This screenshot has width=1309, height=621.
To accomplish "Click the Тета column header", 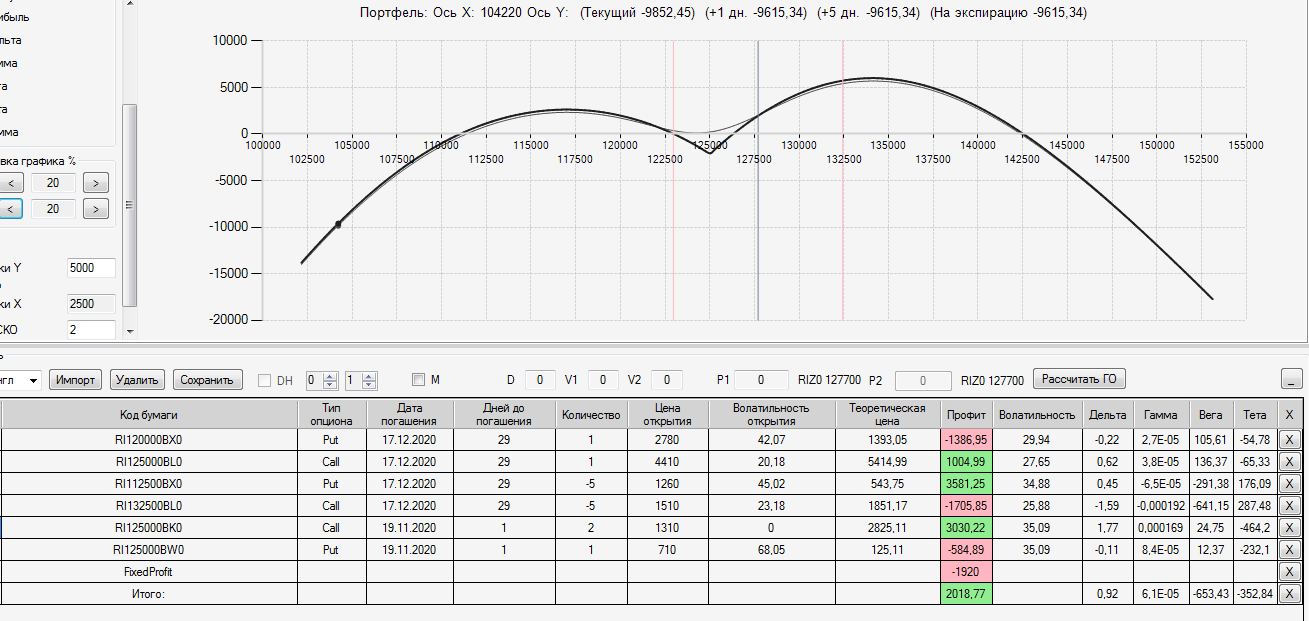I will point(1254,415).
